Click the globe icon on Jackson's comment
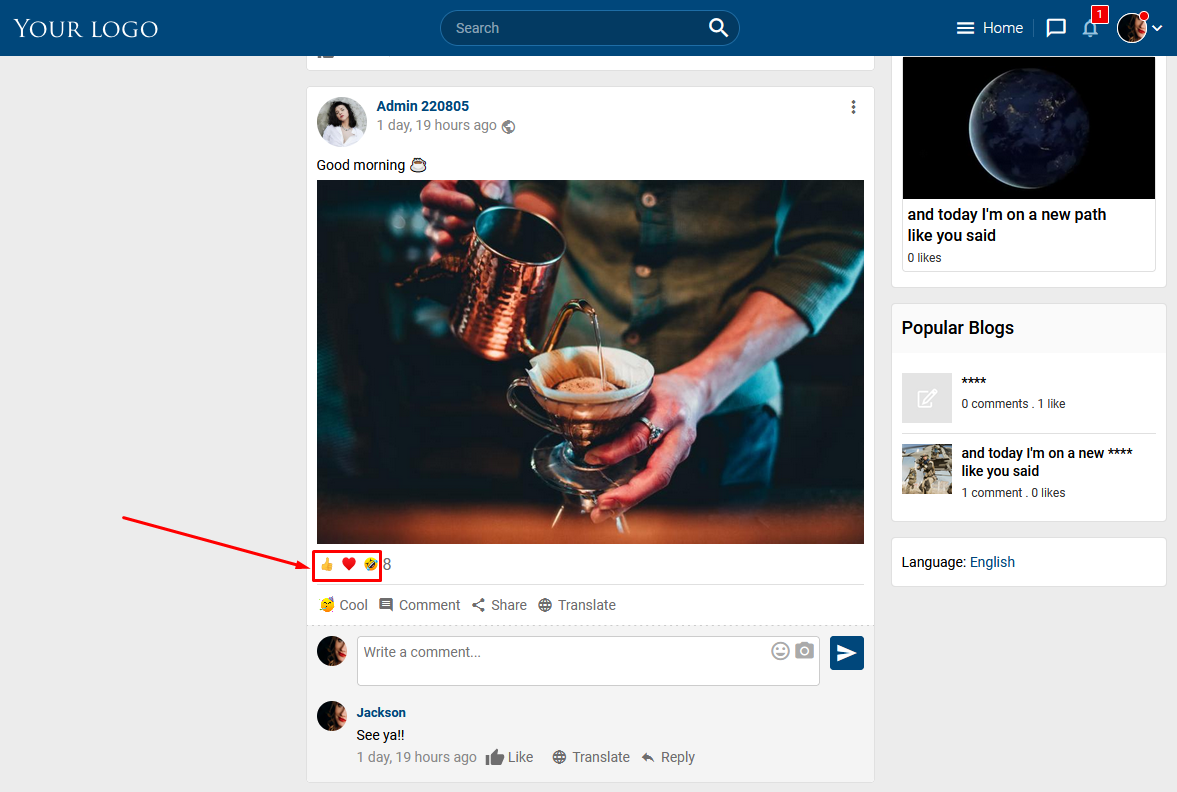Viewport: 1177px width, 792px height. coord(559,757)
